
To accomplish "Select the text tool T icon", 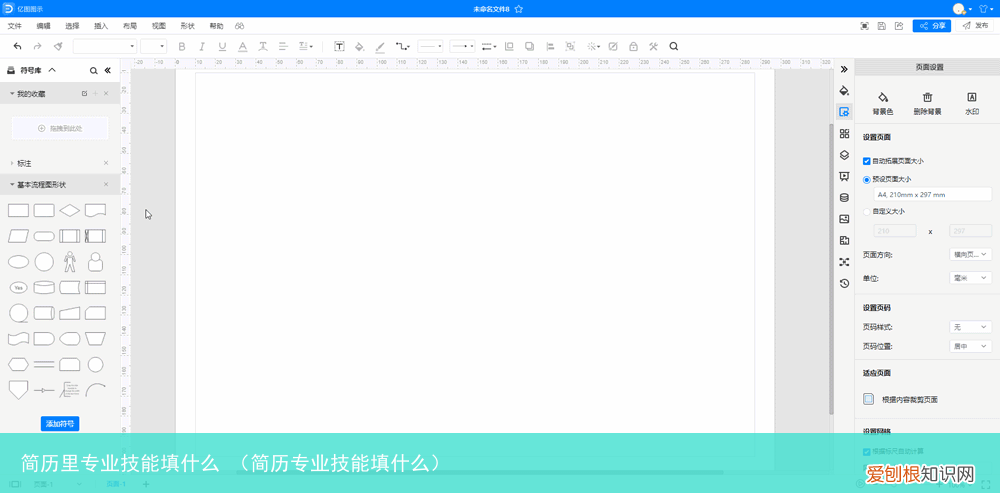I will (x=339, y=46).
